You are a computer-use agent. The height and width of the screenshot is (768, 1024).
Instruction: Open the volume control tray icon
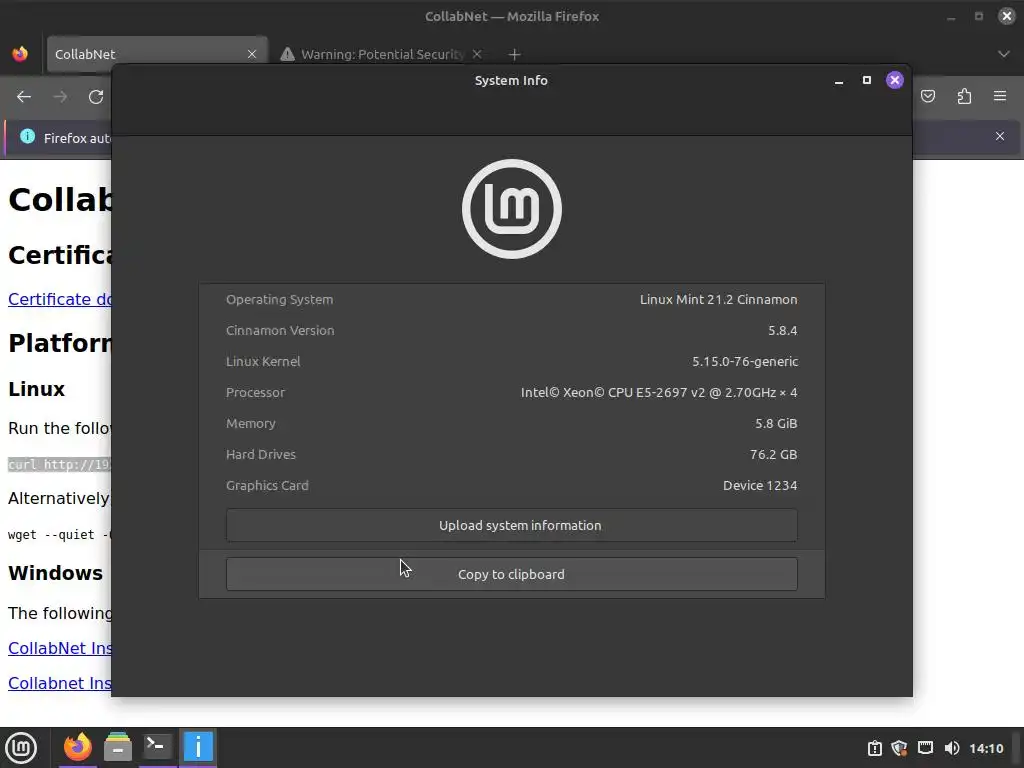point(952,748)
